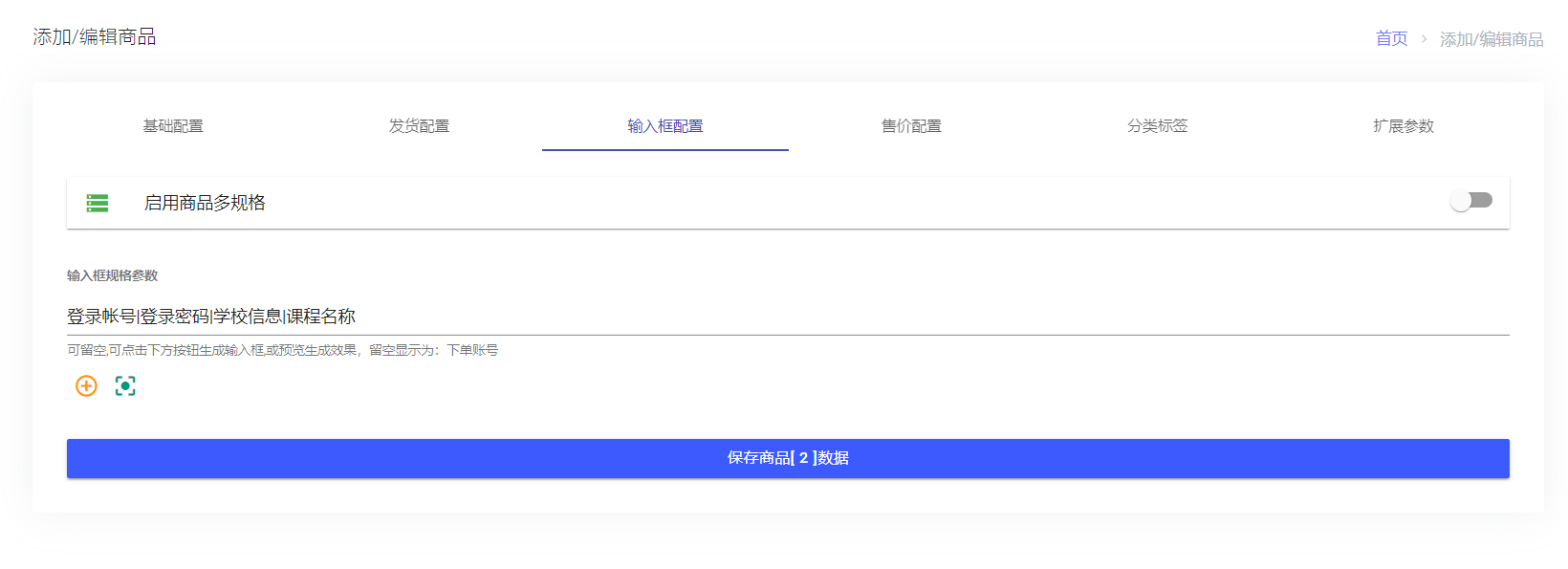
Task: Click the breadcrumb chevron separator after 首页
Action: (x=1424, y=39)
